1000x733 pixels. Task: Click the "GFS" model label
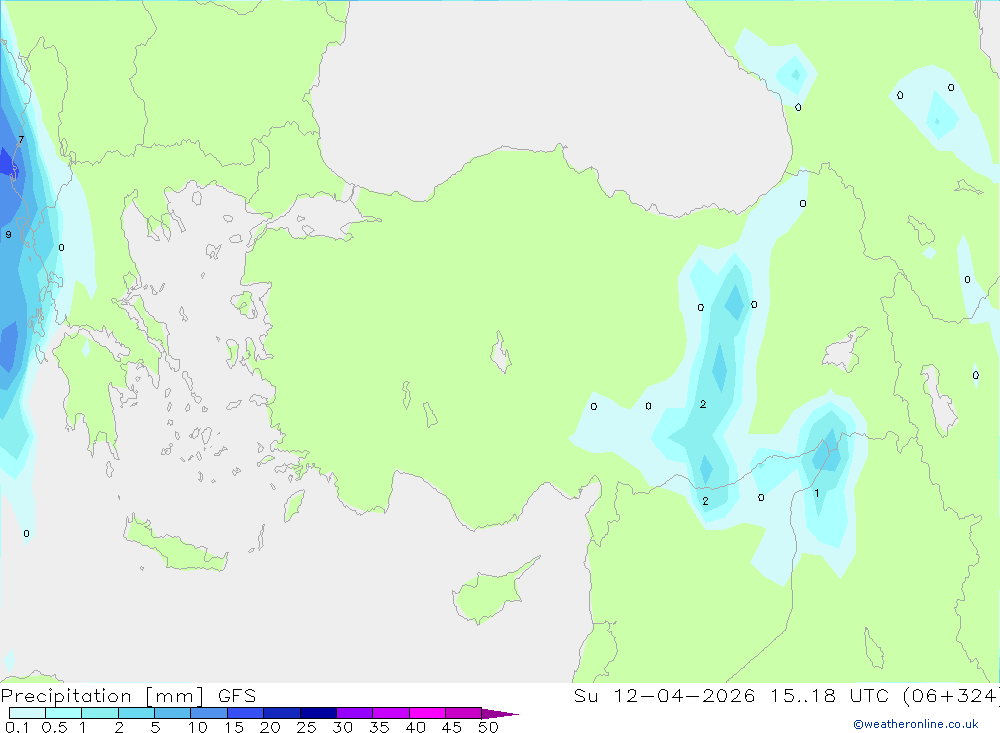[237, 696]
